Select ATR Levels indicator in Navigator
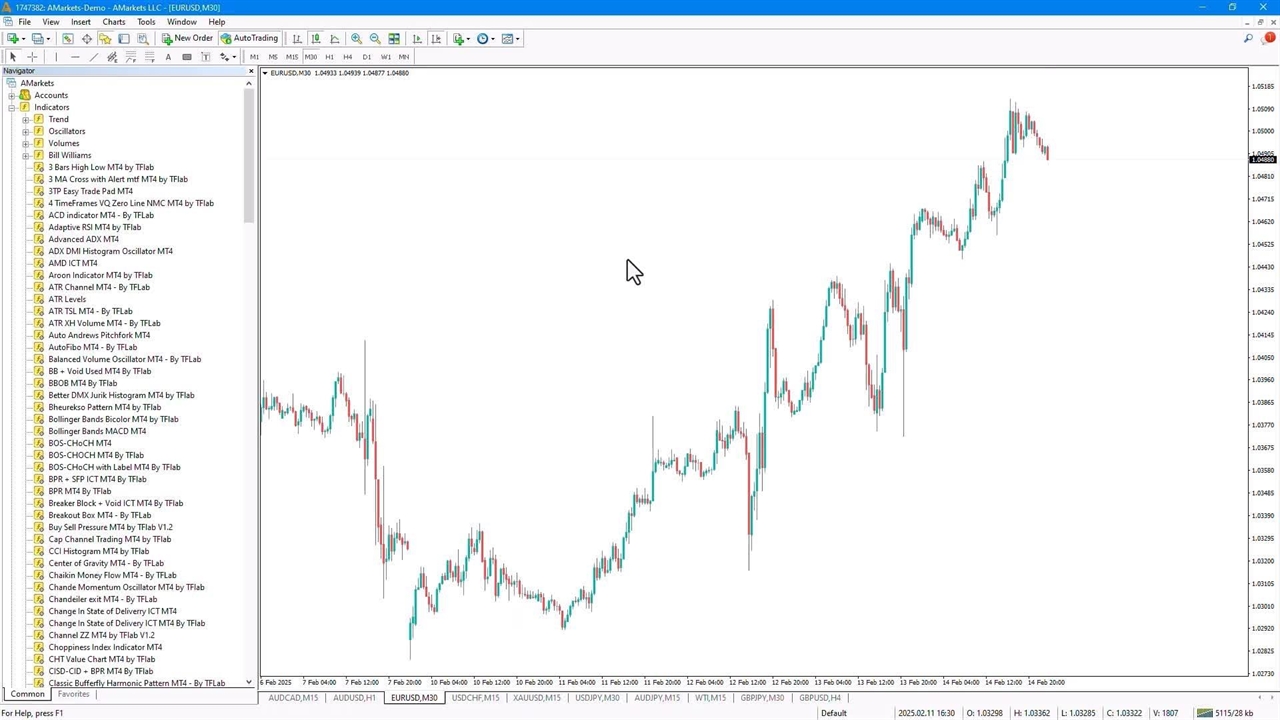1280x720 pixels. click(67, 299)
